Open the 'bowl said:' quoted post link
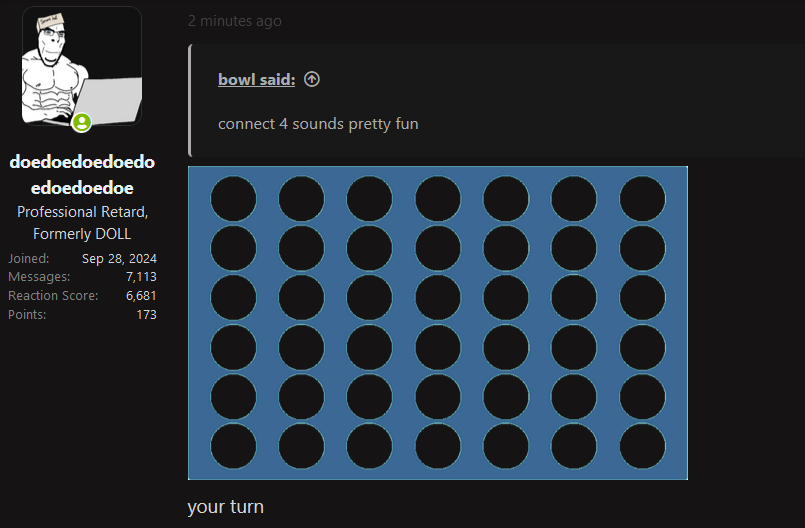805x528 pixels. (x=256, y=80)
